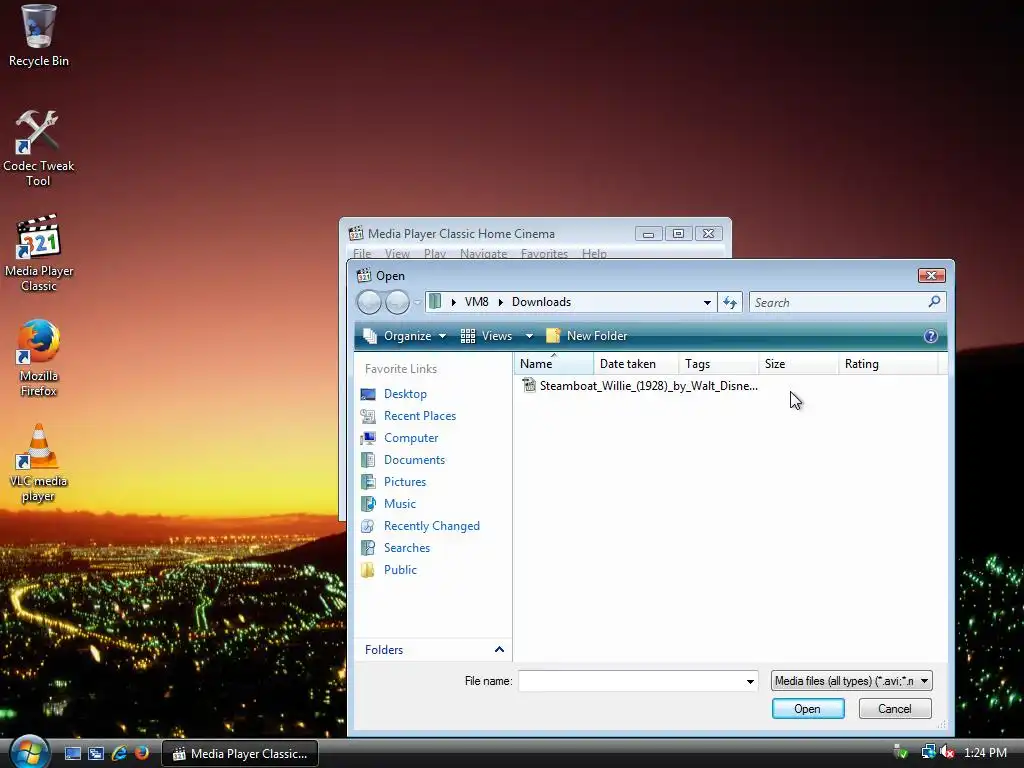The width and height of the screenshot is (1024, 768).
Task: Open the Recycle Bin desktop icon
Action: (x=38, y=36)
